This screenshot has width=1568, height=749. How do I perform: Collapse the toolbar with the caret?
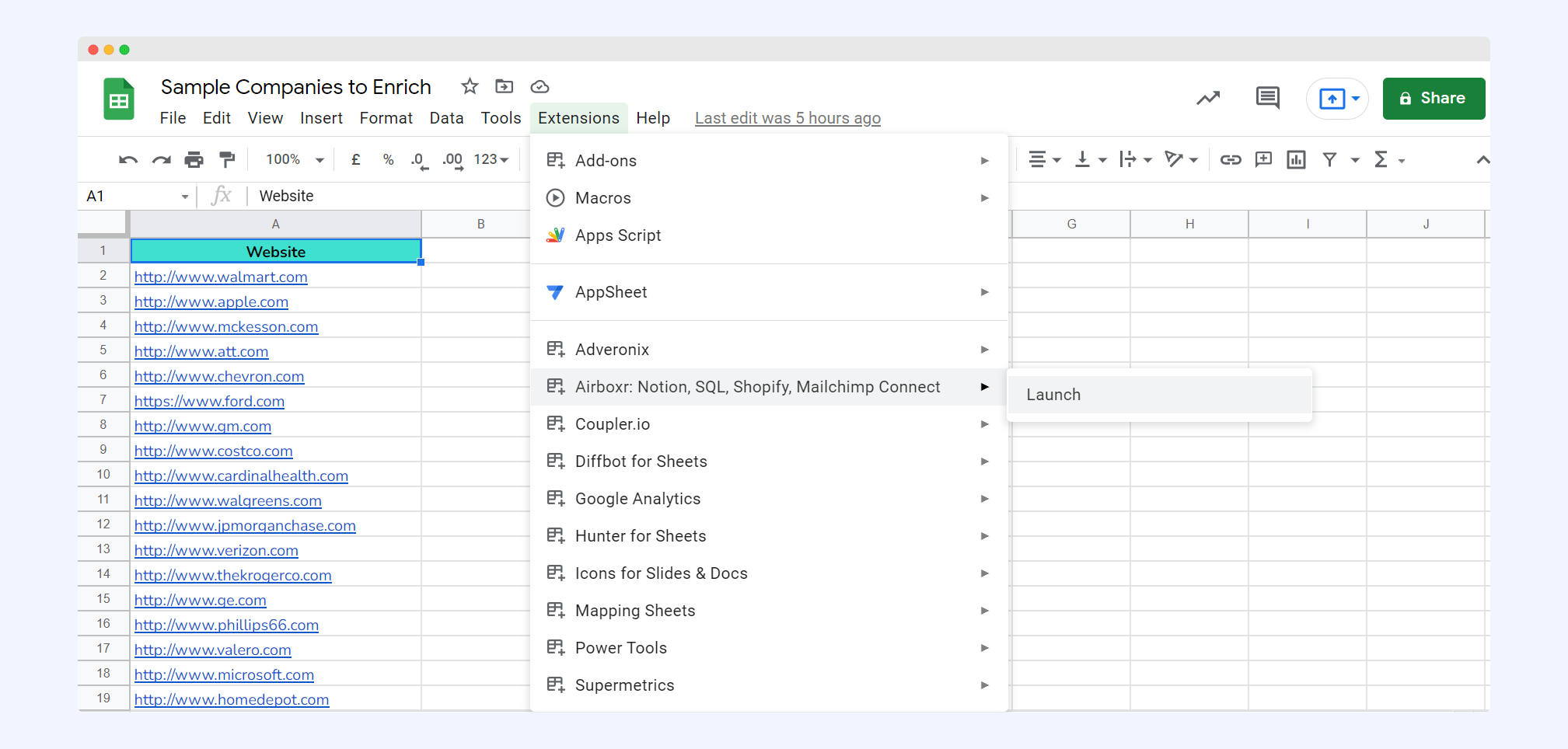tap(1483, 159)
